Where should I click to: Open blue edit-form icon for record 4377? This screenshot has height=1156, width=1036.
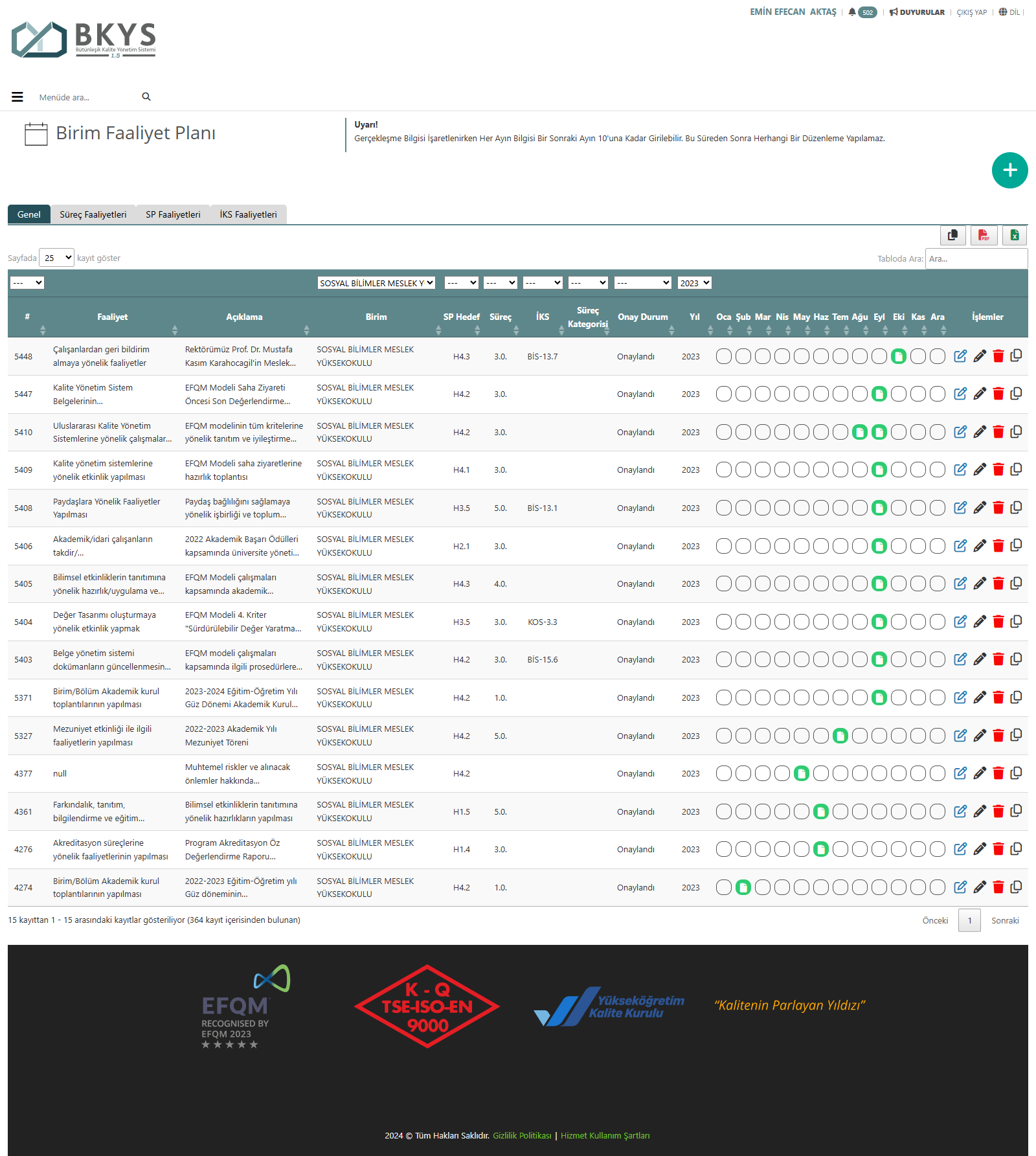[960, 773]
